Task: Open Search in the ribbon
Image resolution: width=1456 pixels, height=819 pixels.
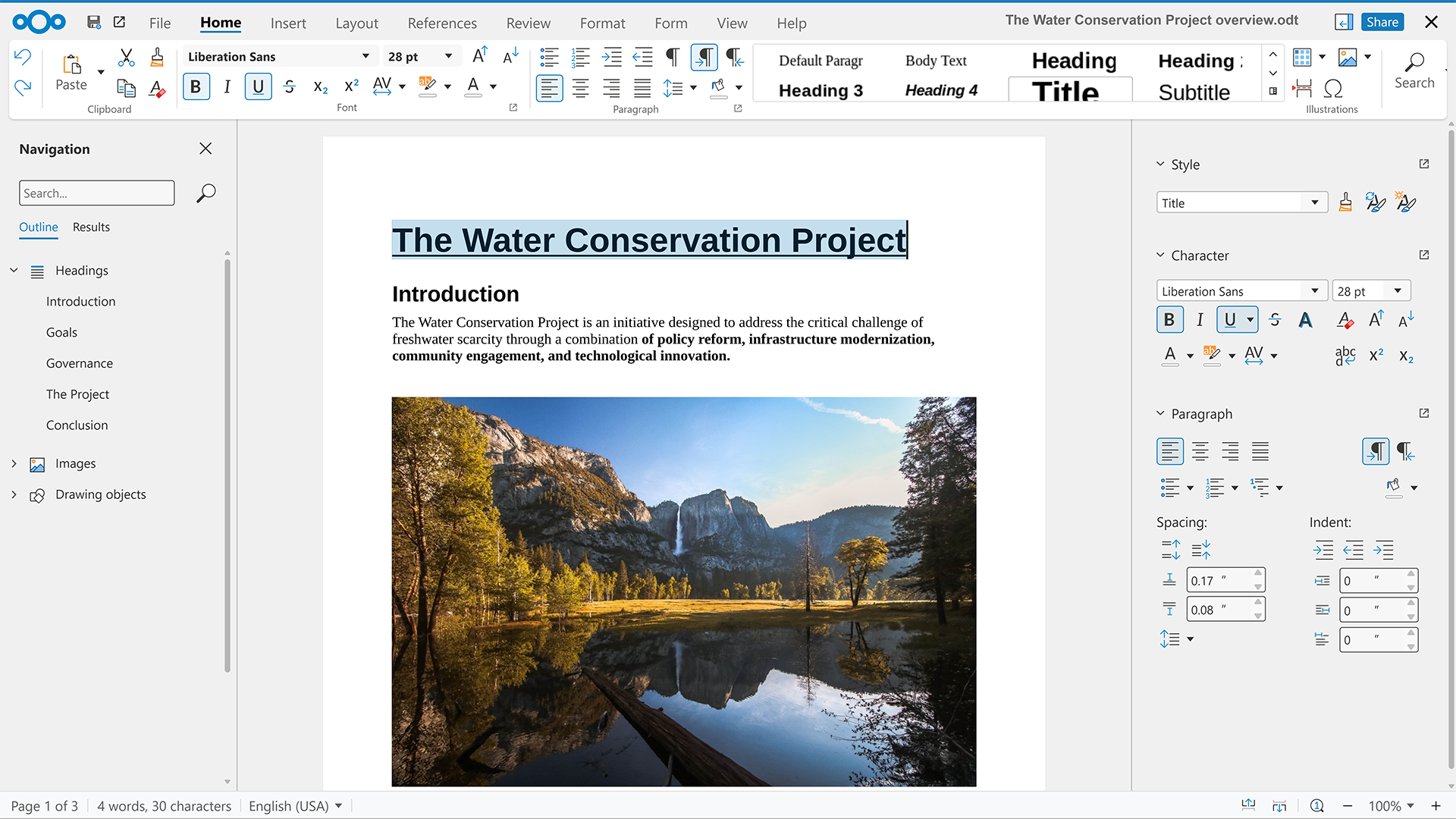Action: click(1414, 72)
